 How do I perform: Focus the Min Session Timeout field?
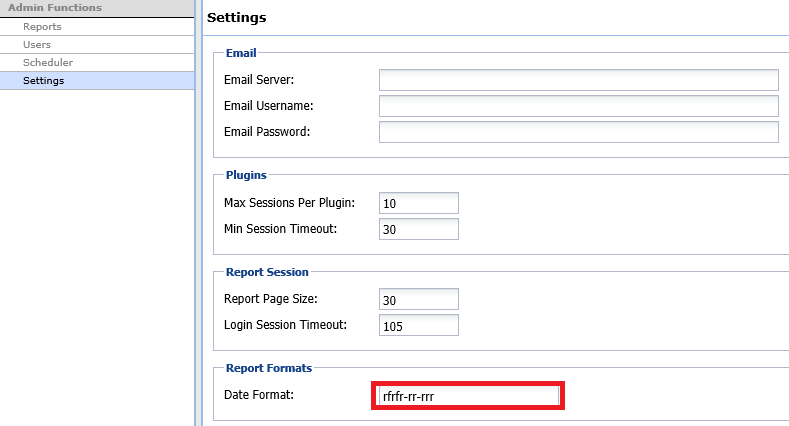419,229
